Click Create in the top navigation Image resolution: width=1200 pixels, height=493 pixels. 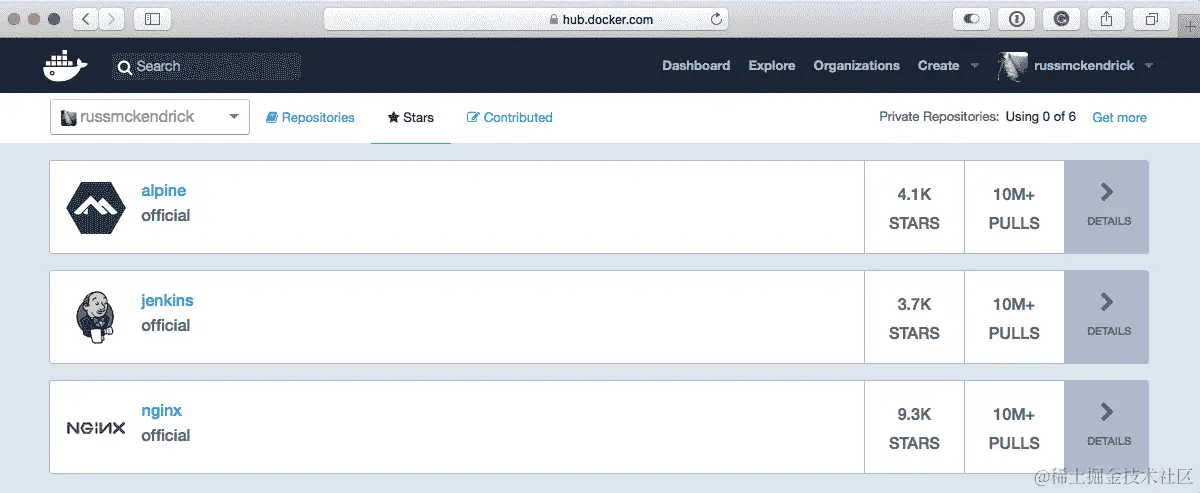(x=938, y=66)
